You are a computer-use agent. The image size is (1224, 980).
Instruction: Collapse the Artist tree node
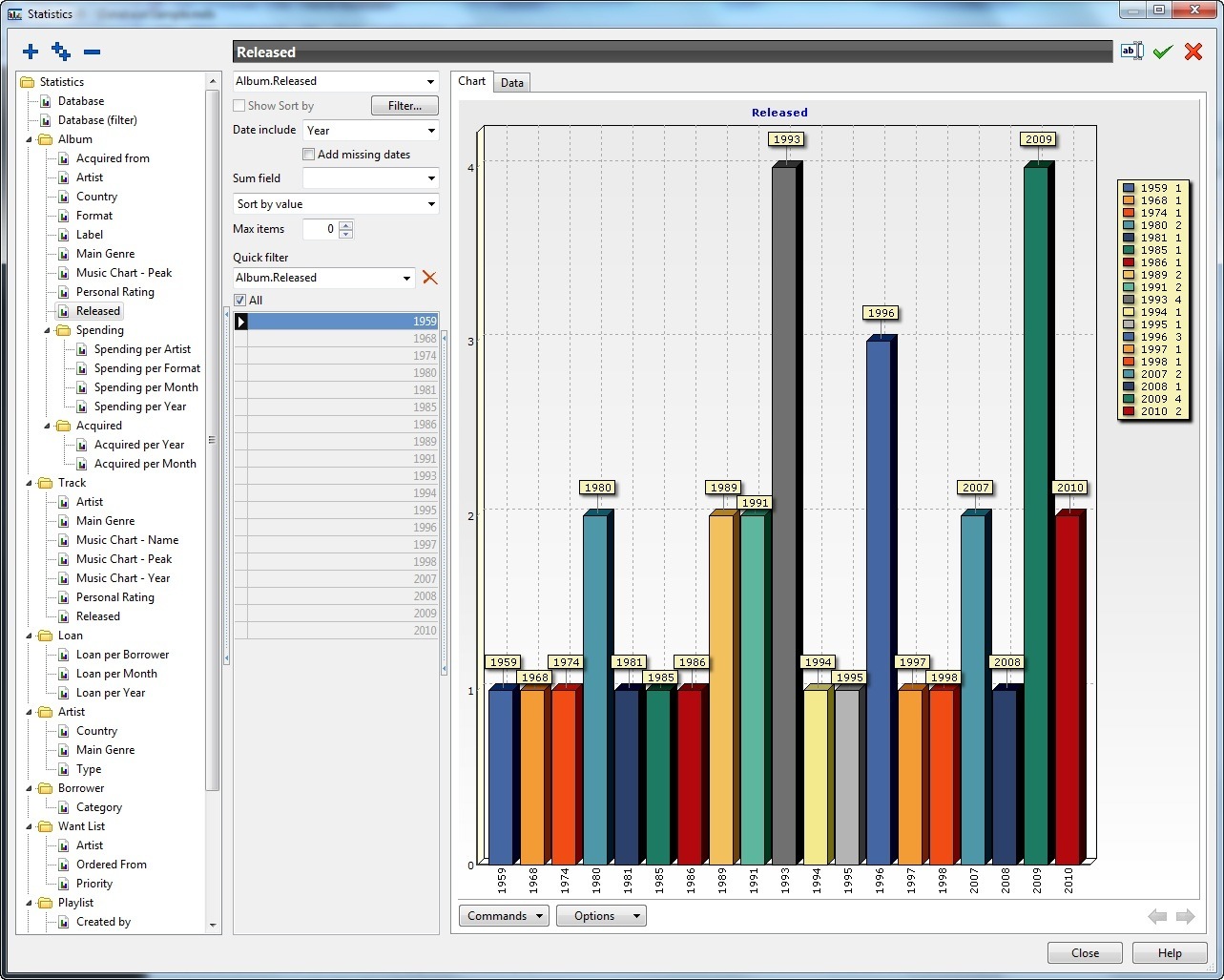(29, 712)
